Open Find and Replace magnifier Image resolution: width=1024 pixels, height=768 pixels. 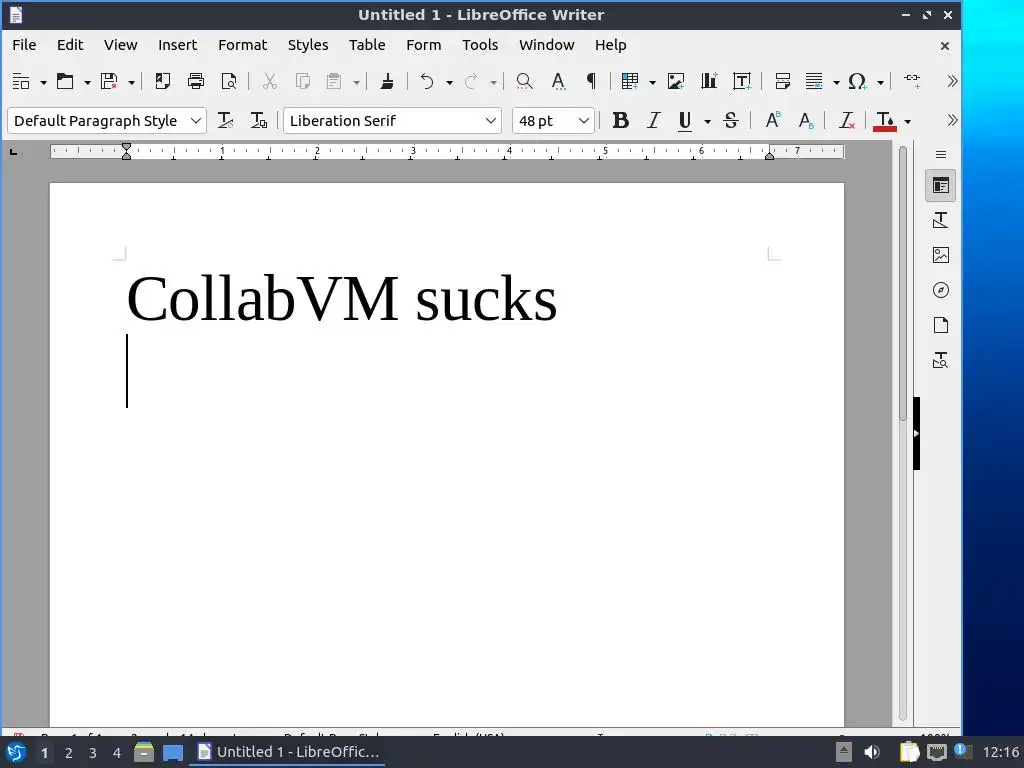tap(524, 81)
